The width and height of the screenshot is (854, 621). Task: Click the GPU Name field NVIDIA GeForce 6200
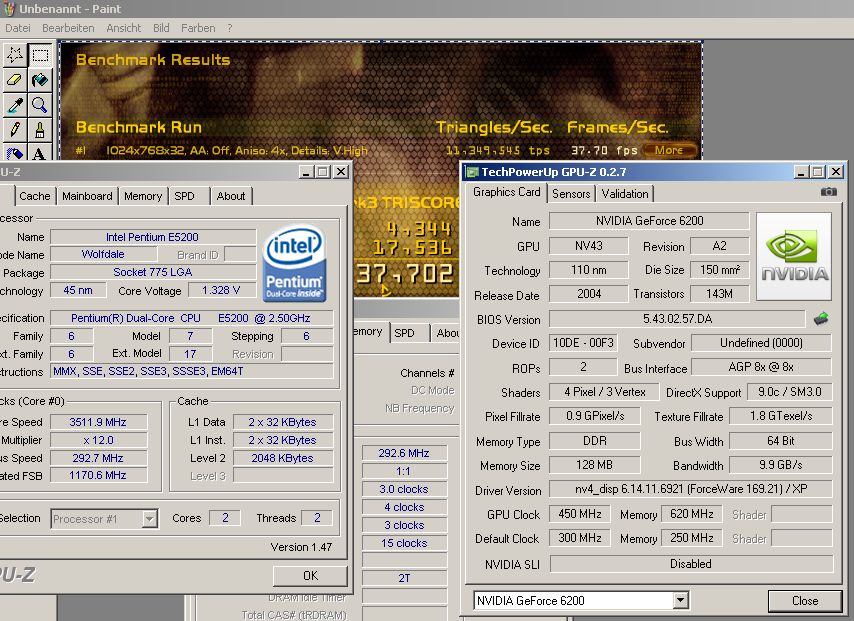(x=649, y=221)
